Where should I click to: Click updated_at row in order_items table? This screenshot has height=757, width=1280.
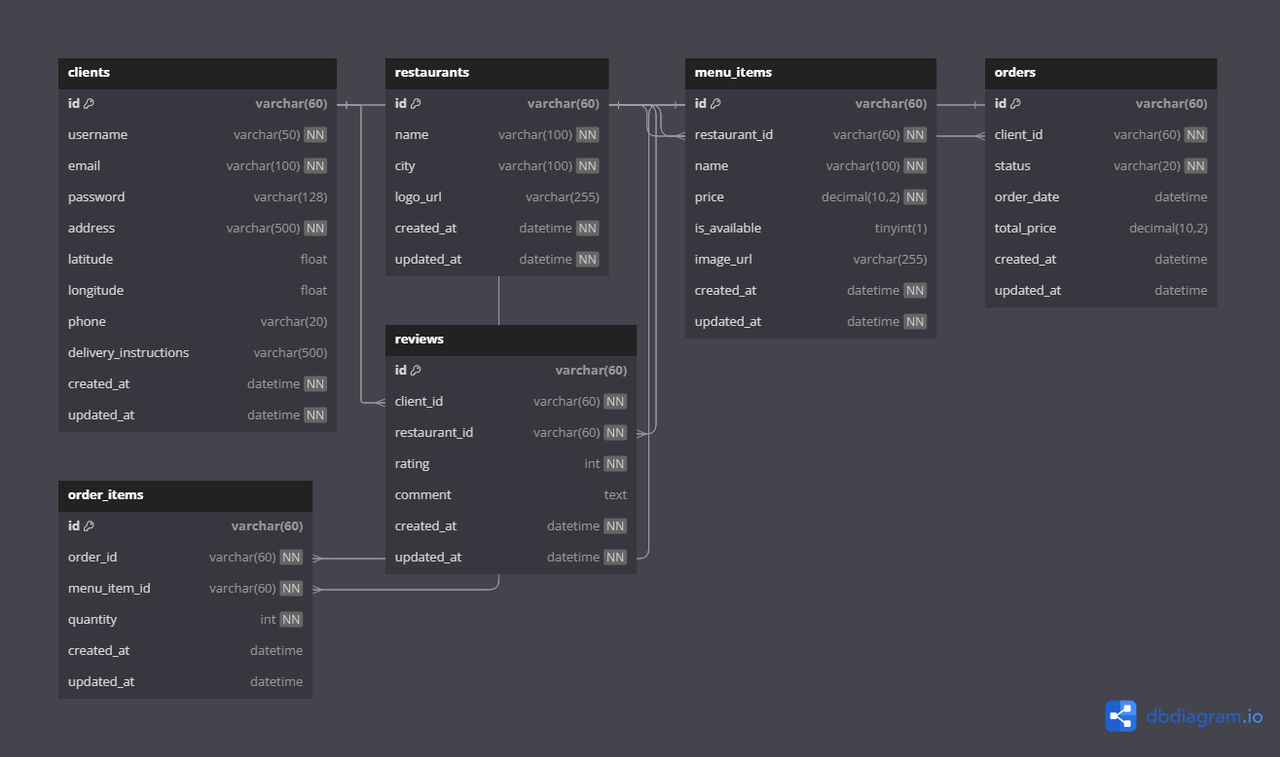pos(185,681)
